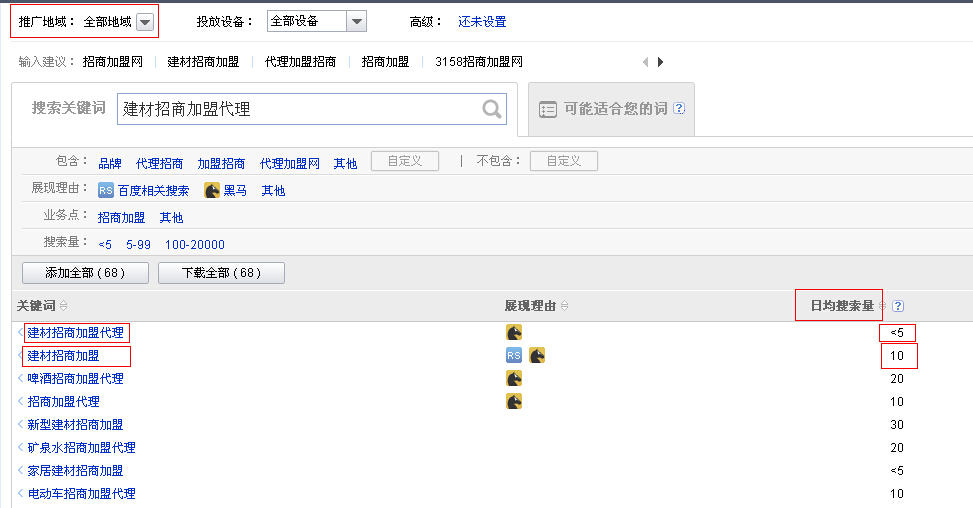Image resolution: width=973 pixels, height=508 pixels.
Task: Click keyword 建材招商加盟代理 in results
Action: pos(75,332)
